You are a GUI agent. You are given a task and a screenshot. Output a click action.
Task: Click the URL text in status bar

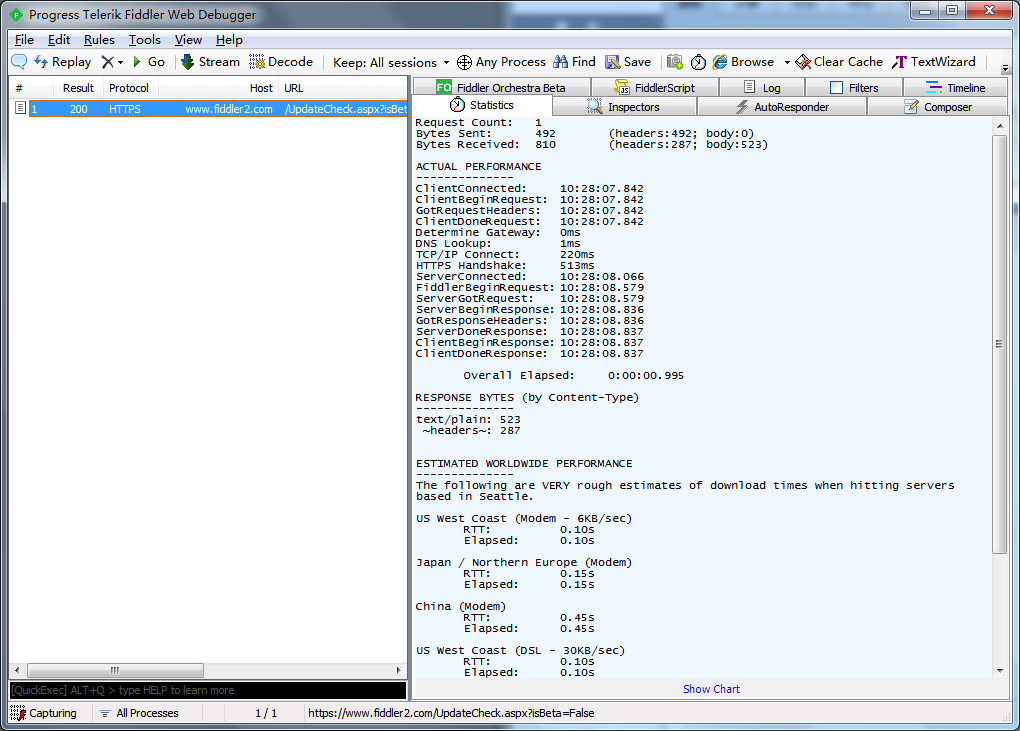click(x=451, y=713)
